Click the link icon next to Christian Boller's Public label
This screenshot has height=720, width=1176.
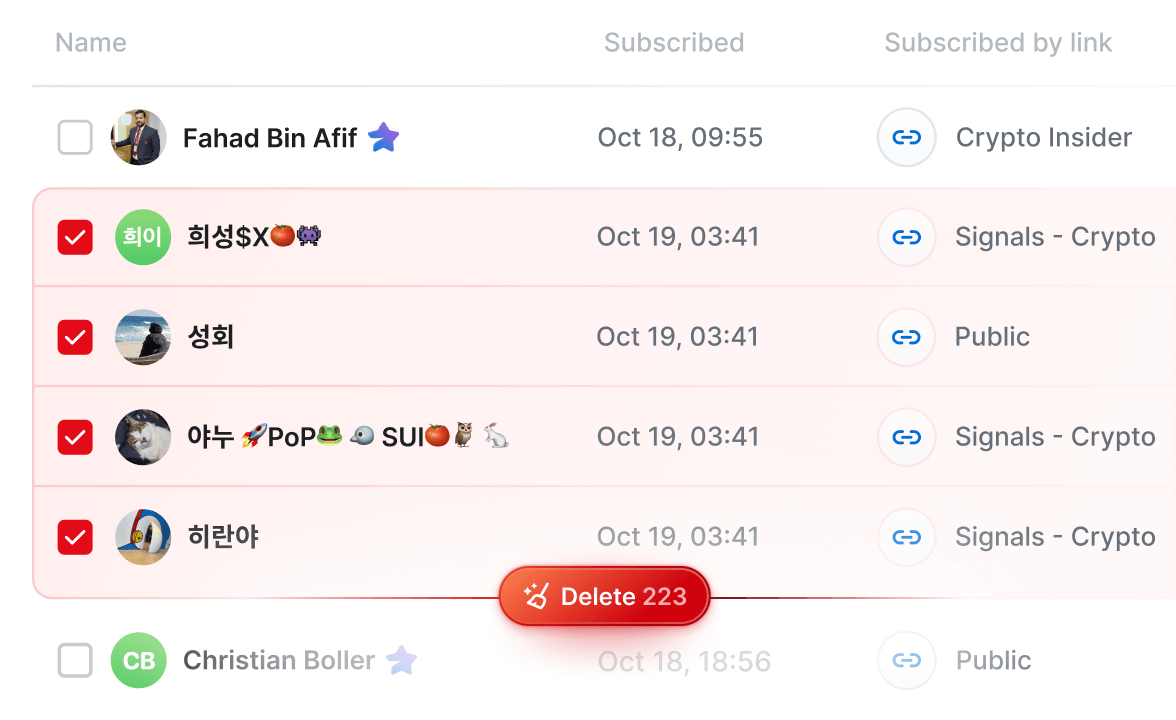(906, 660)
